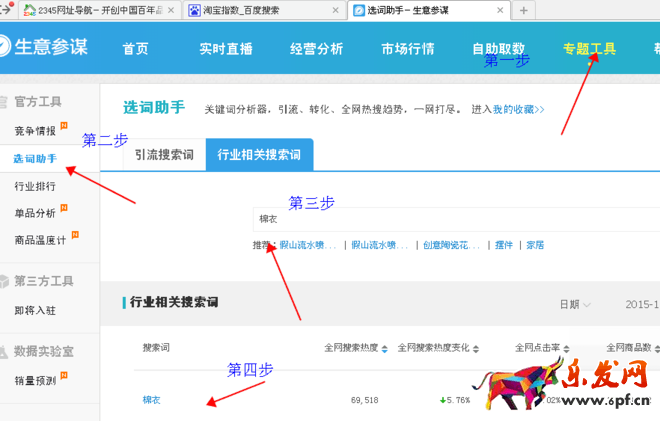The height and width of the screenshot is (421, 660).
Task: Open 市场行情 navigation item
Action: click(407, 49)
